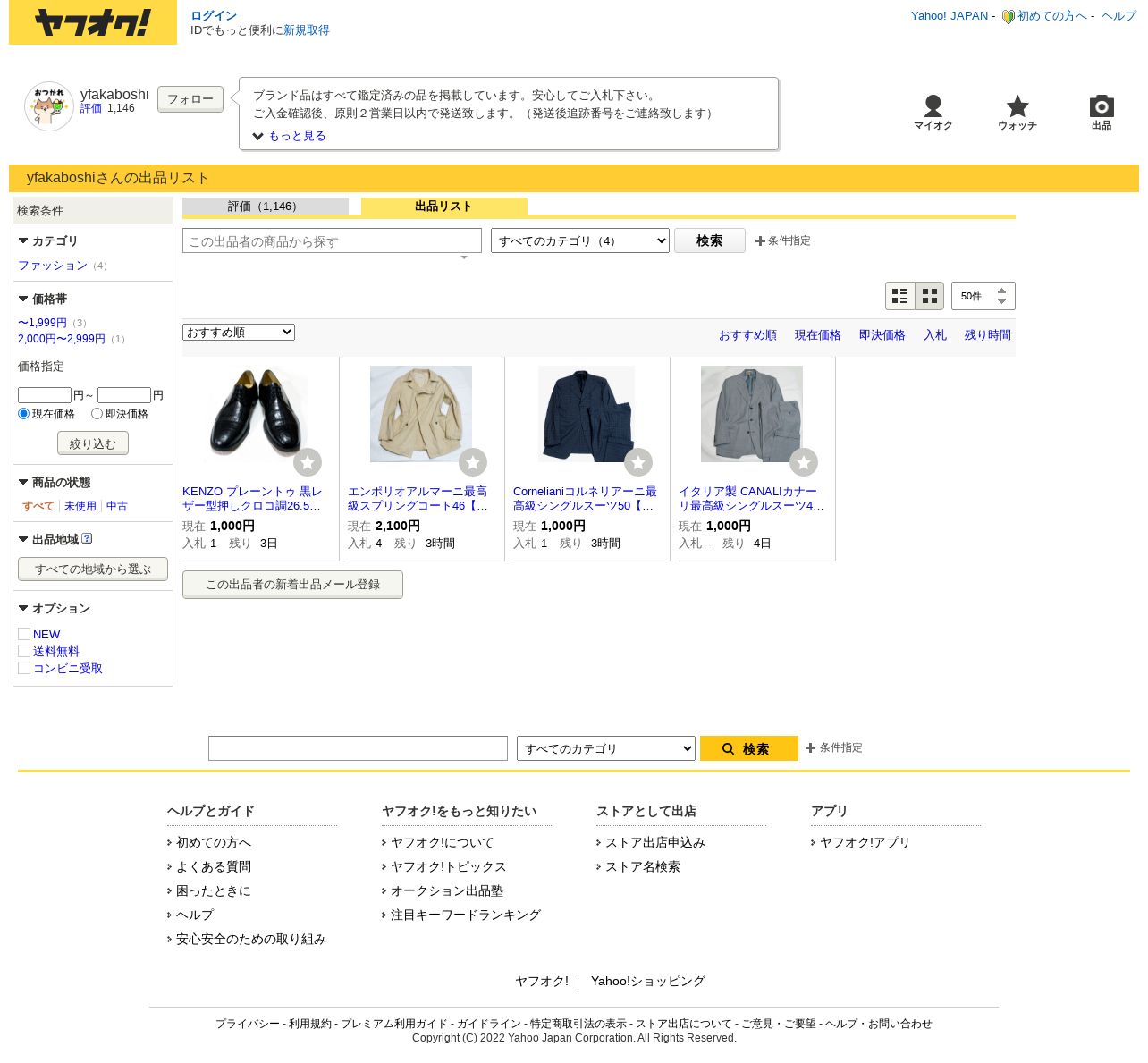Check the NEW option checkbox

[24, 634]
